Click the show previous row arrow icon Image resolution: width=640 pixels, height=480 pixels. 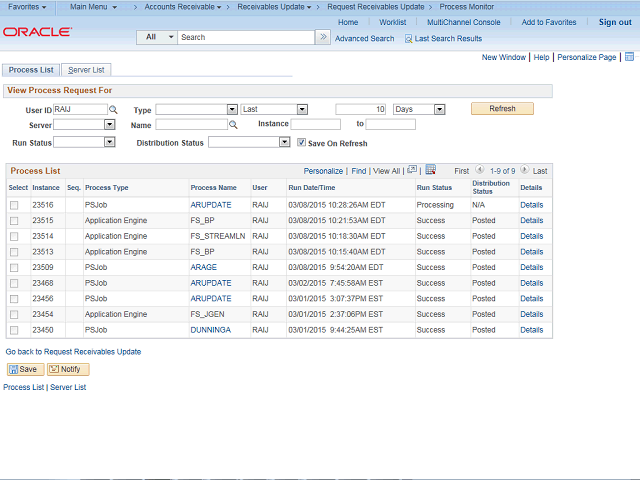480,171
